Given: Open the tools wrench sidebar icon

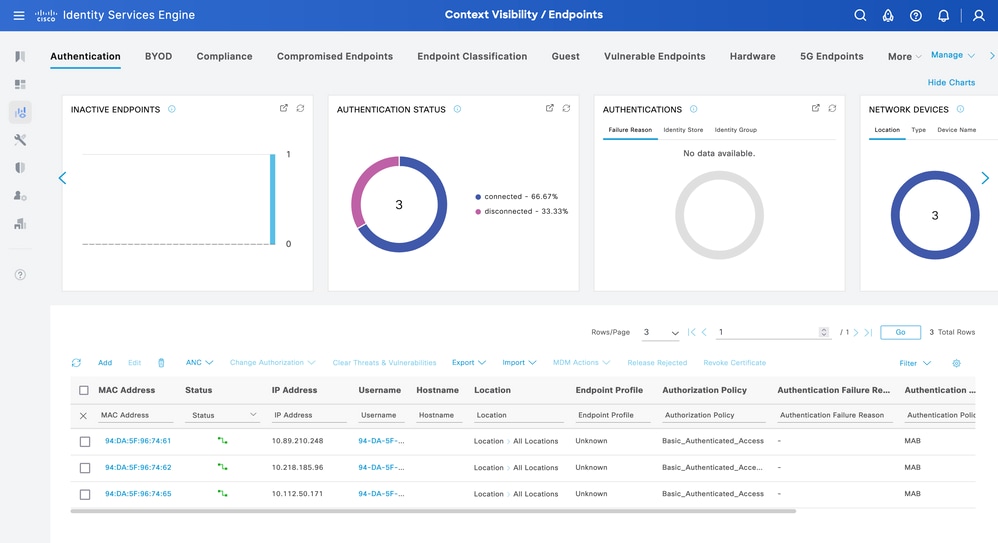Looking at the screenshot, I should tap(20, 140).
